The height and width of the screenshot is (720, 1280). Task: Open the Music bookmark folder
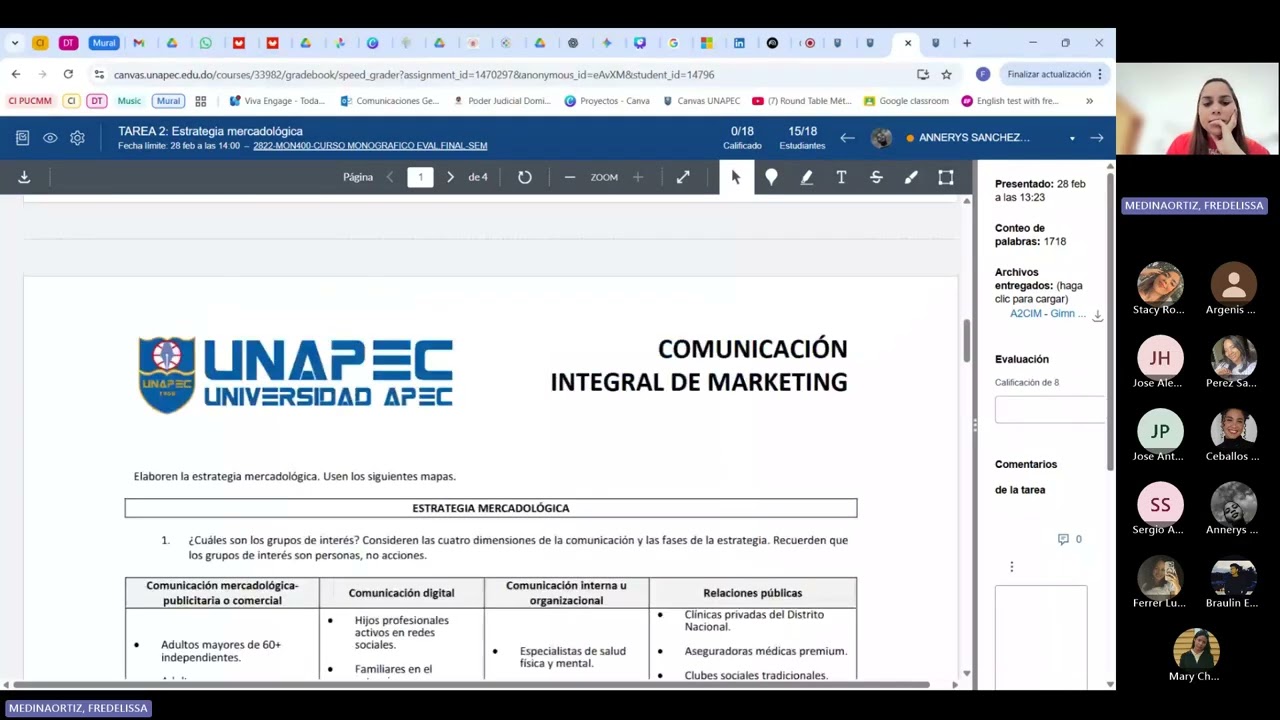(129, 101)
